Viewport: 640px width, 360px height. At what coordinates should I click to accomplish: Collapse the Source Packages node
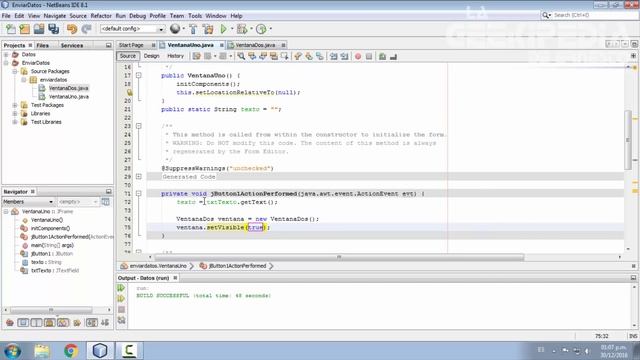(x=15, y=71)
